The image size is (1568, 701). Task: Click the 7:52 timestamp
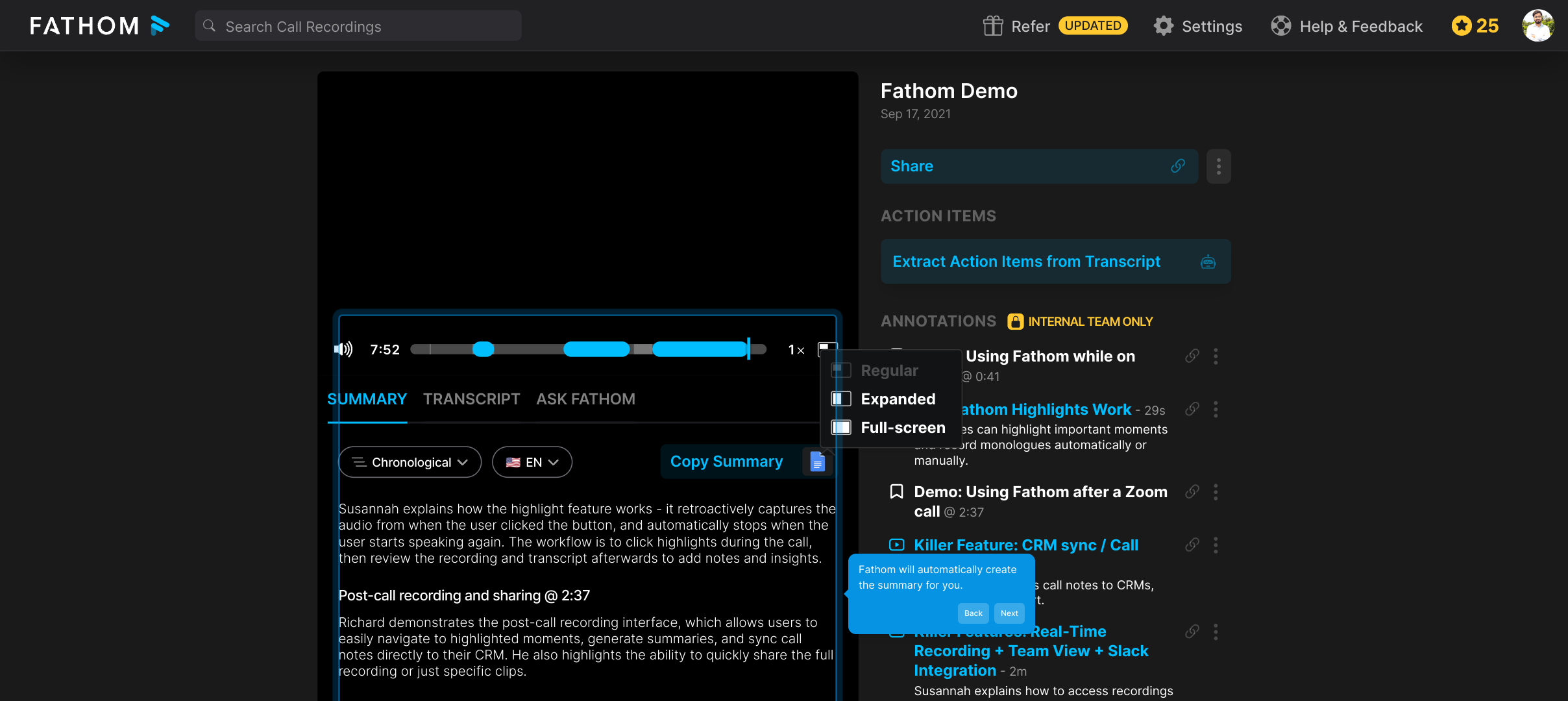tap(385, 350)
